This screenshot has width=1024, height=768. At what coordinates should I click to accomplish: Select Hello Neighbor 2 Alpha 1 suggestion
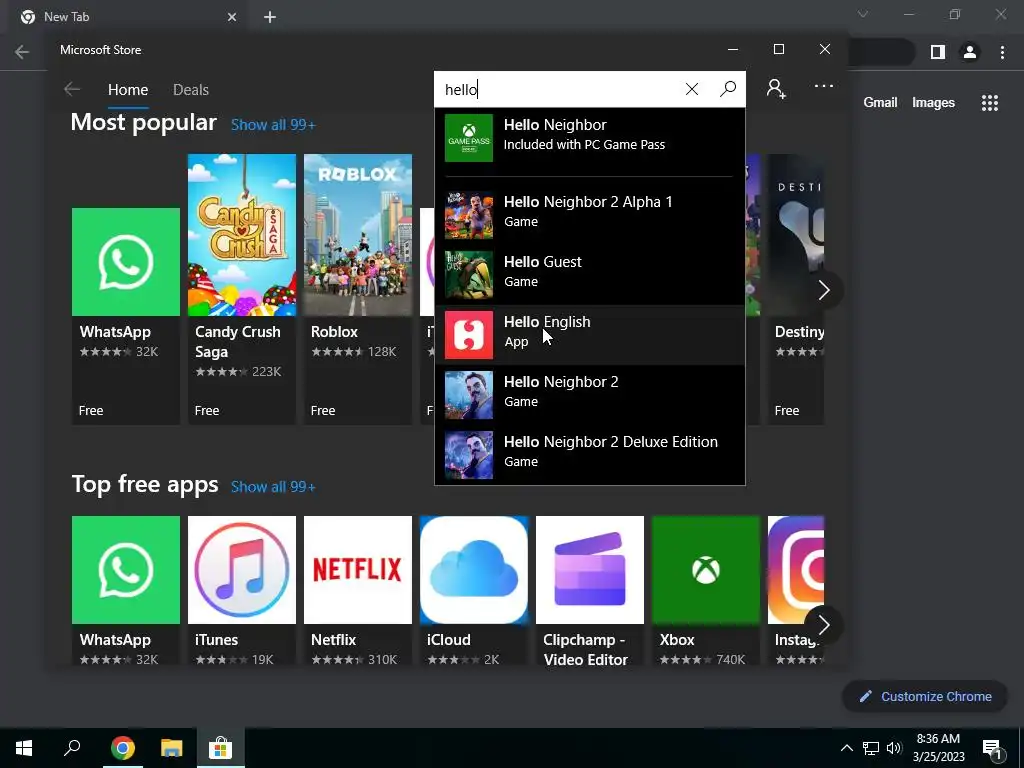590,215
